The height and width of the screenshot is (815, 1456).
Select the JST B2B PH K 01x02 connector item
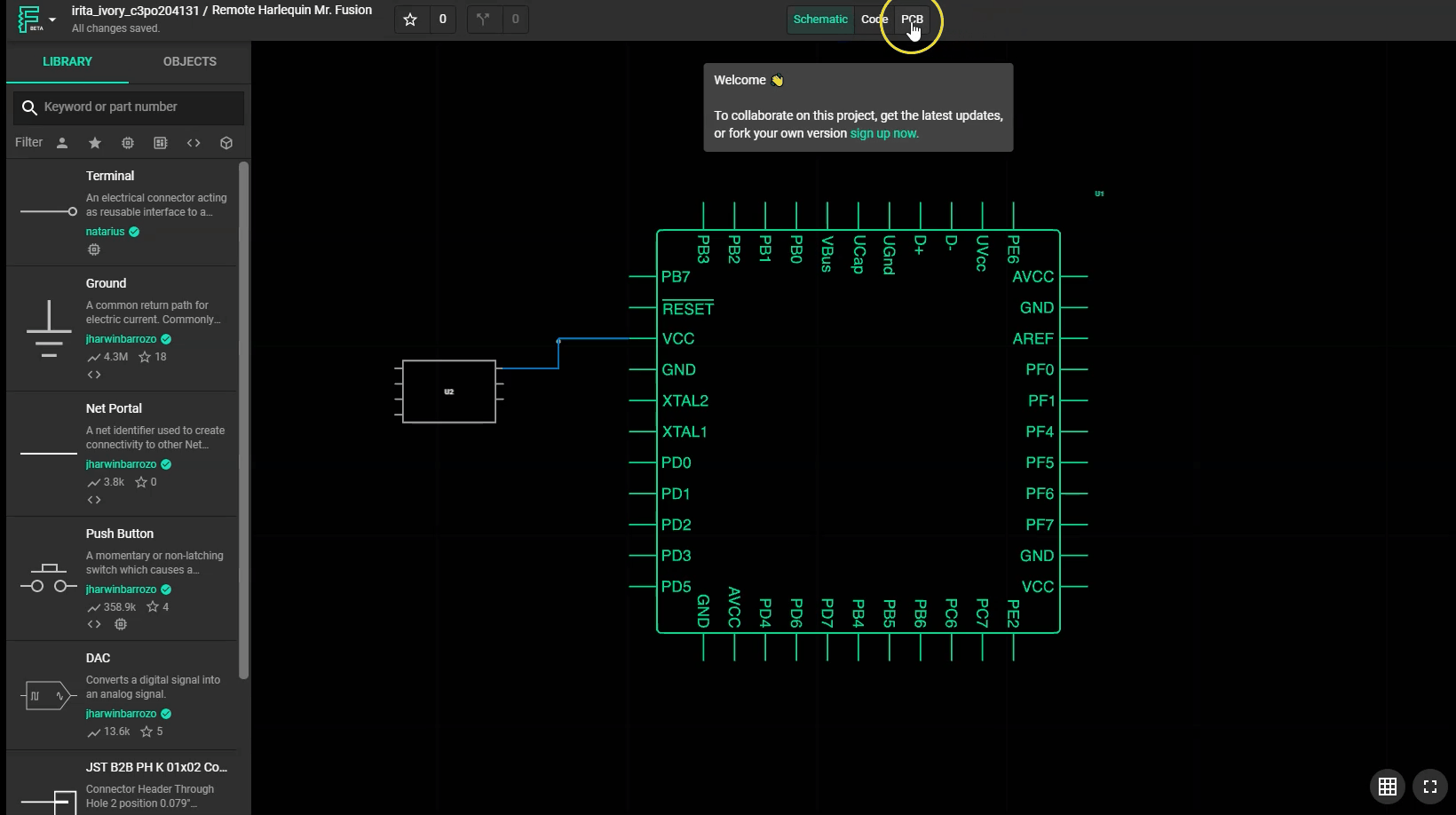pyautogui.click(x=123, y=782)
